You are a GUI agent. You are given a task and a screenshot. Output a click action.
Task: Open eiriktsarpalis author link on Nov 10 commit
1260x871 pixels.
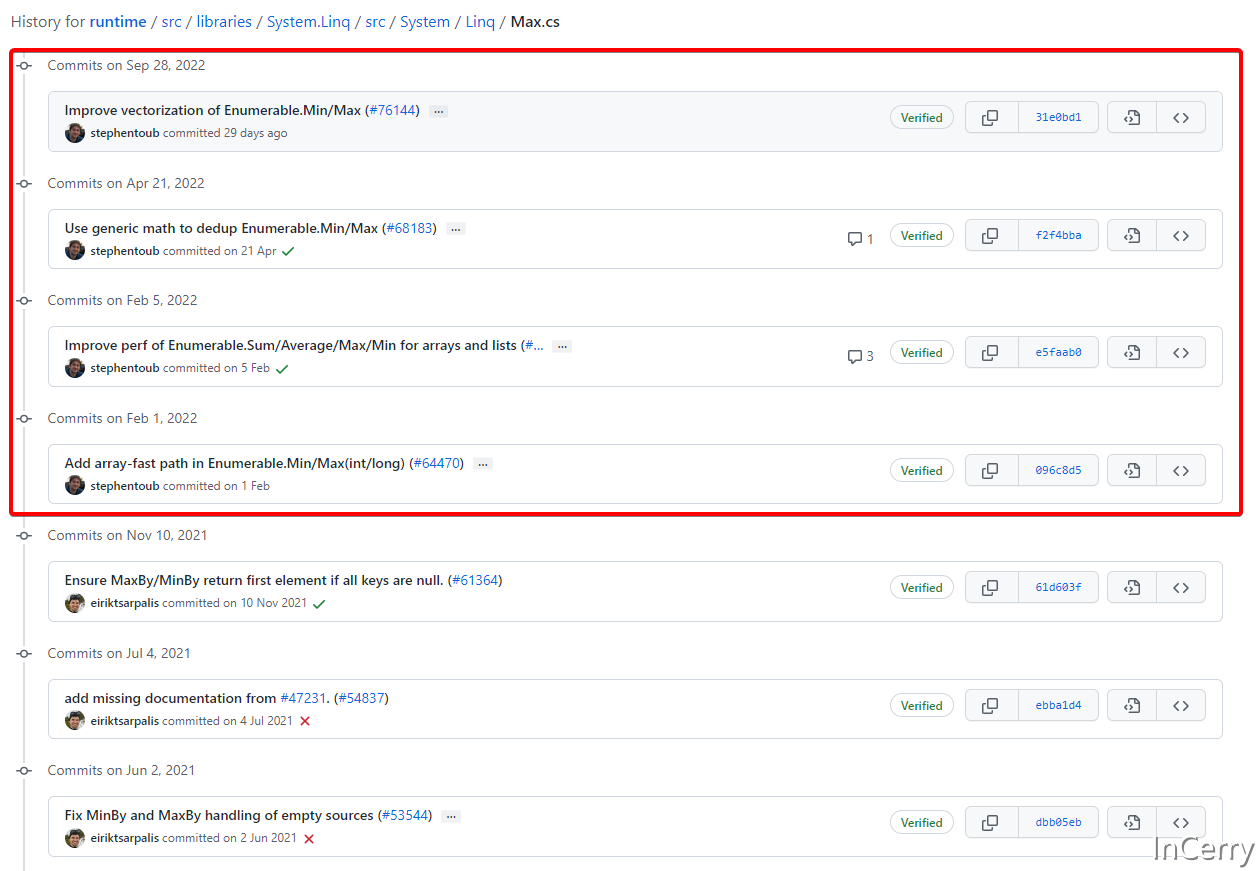coord(125,603)
